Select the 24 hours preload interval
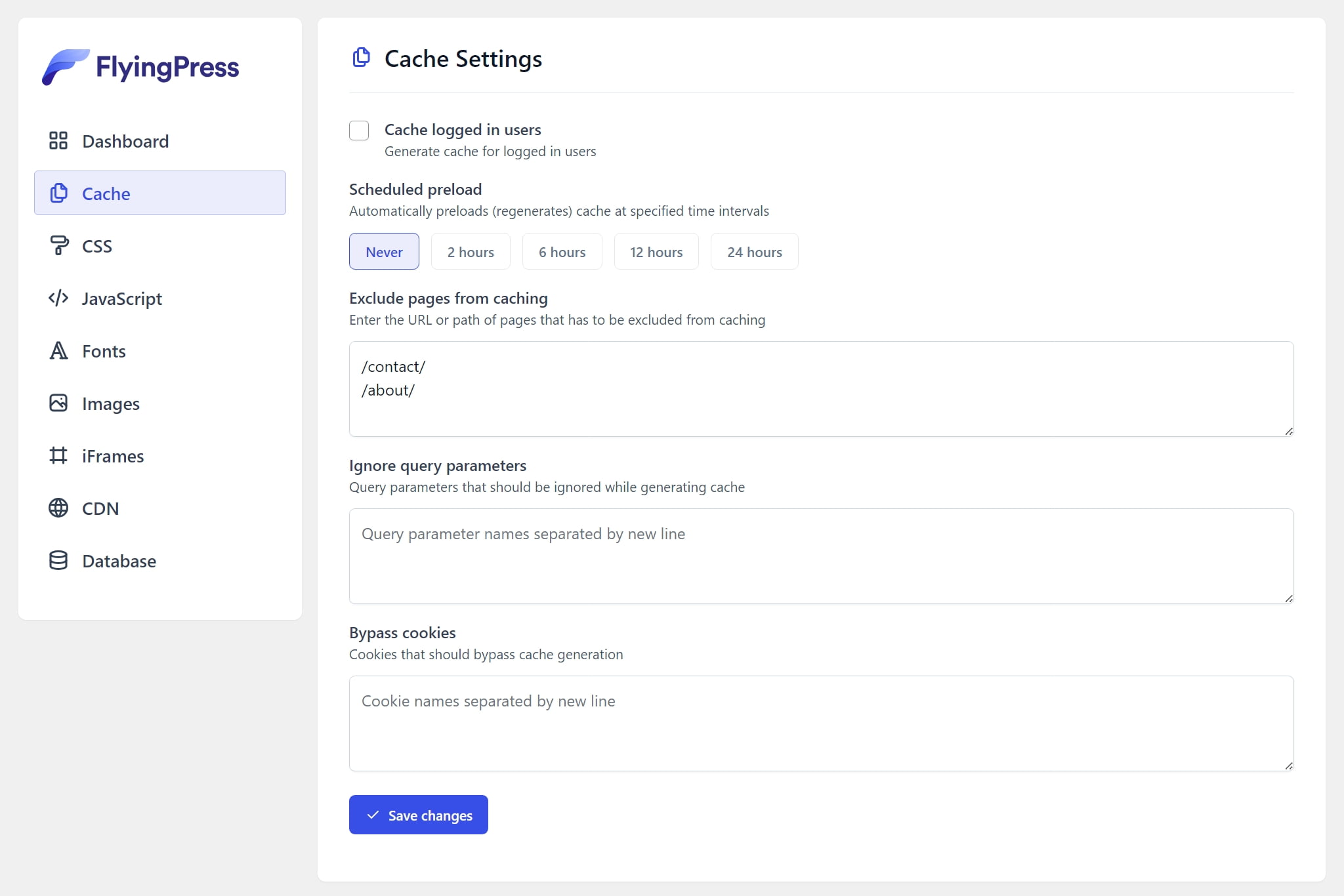Viewport: 1344px width, 896px height. 755,251
